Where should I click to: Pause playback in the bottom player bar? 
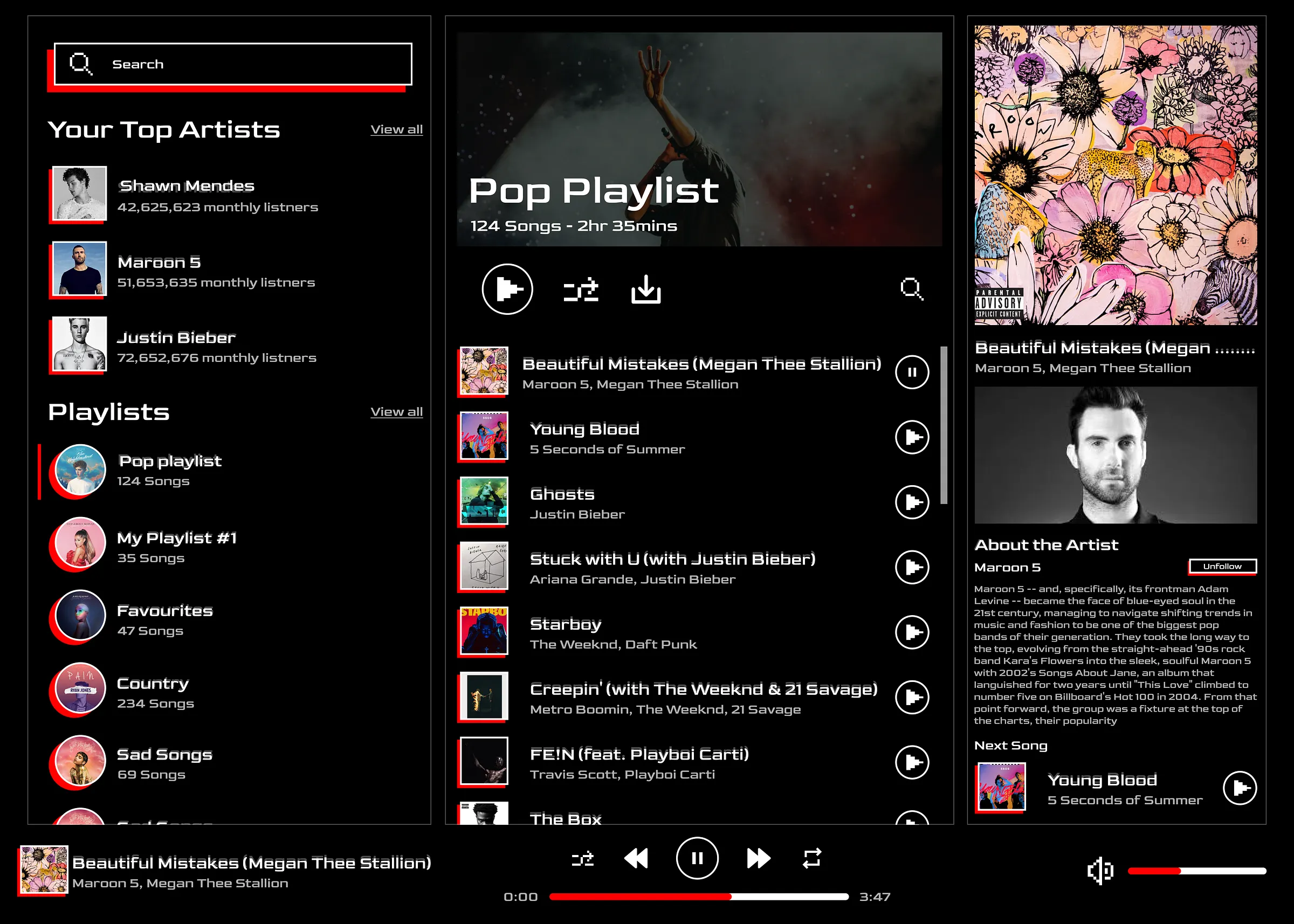click(697, 858)
